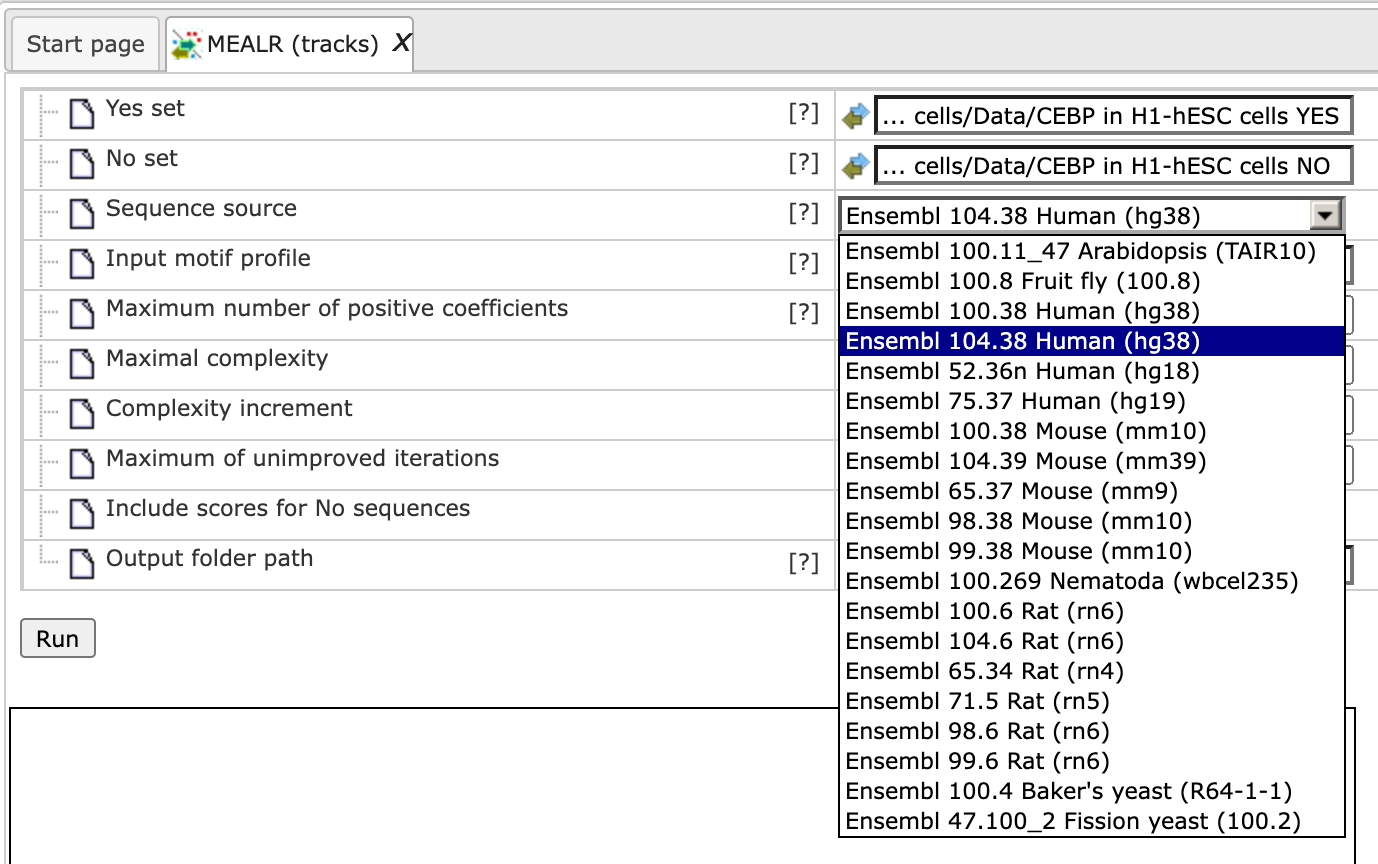Choose Ensembl 100.6 Rat (rn6)
The image size is (1378, 864).
pyautogui.click(x=1092, y=611)
